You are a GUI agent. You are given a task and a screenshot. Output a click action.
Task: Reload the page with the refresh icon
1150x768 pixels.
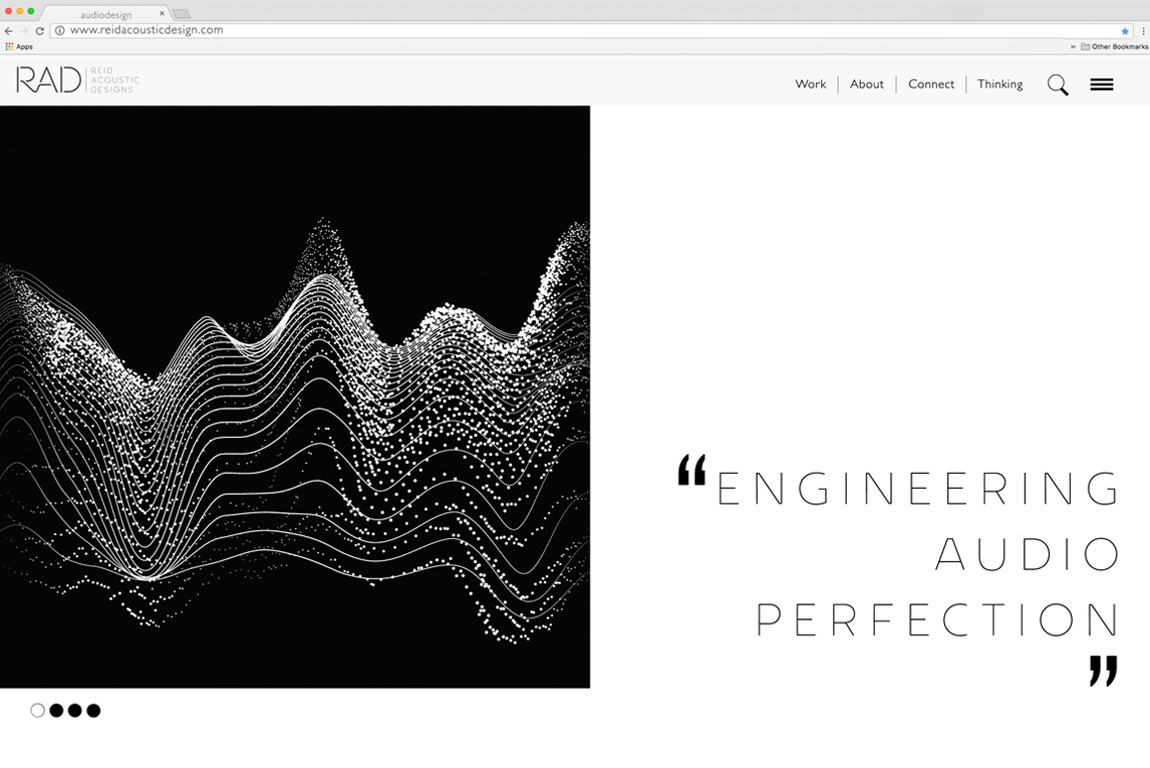click(40, 31)
